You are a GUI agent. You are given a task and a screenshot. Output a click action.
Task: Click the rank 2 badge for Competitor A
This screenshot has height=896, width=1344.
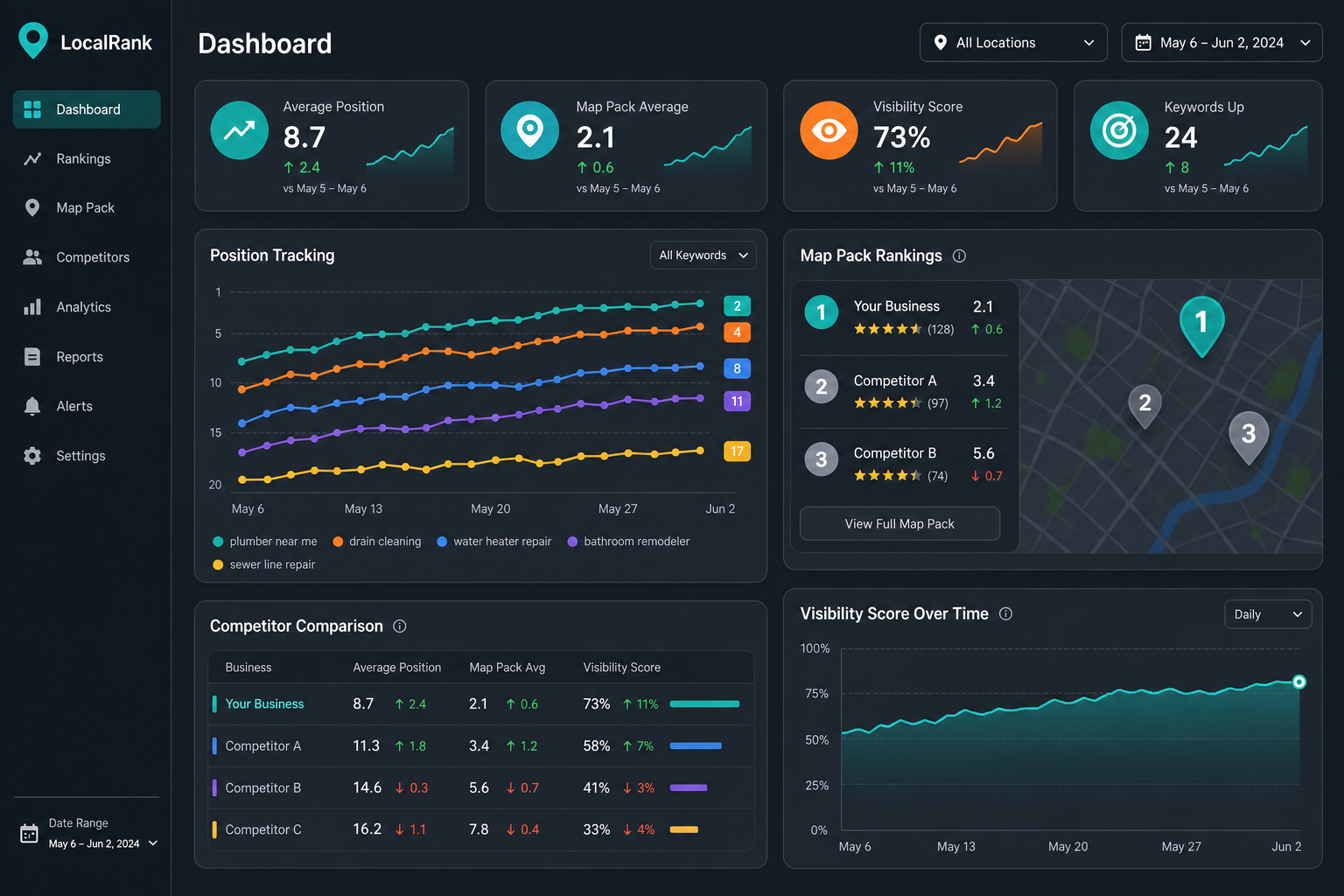coord(821,387)
